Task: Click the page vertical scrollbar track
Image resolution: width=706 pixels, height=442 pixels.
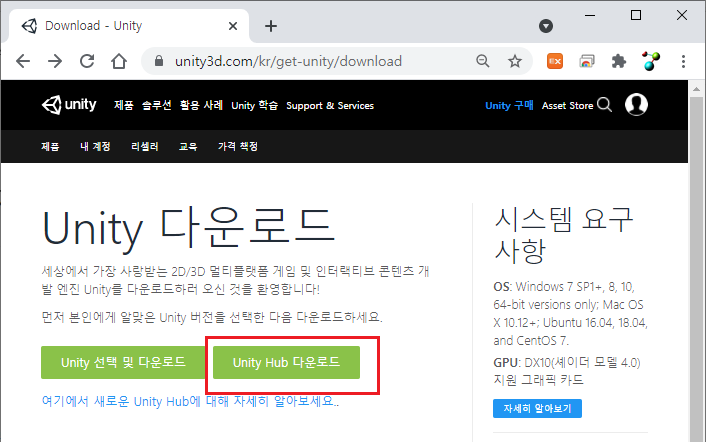Action: pos(697,270)
